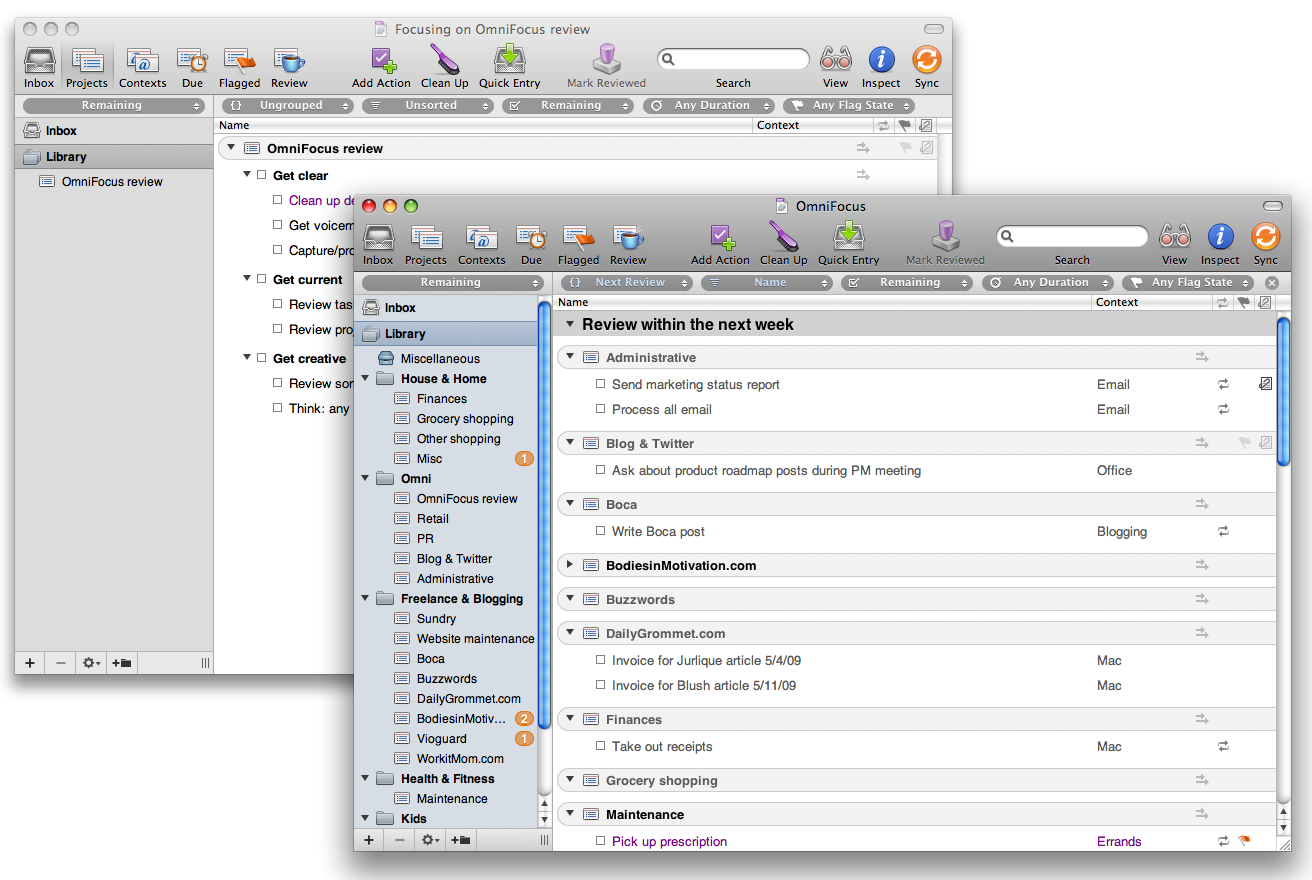The image size is (1312, 880).
Task: Sync database from front window toolbar
Action: [x=1266, y=243]
